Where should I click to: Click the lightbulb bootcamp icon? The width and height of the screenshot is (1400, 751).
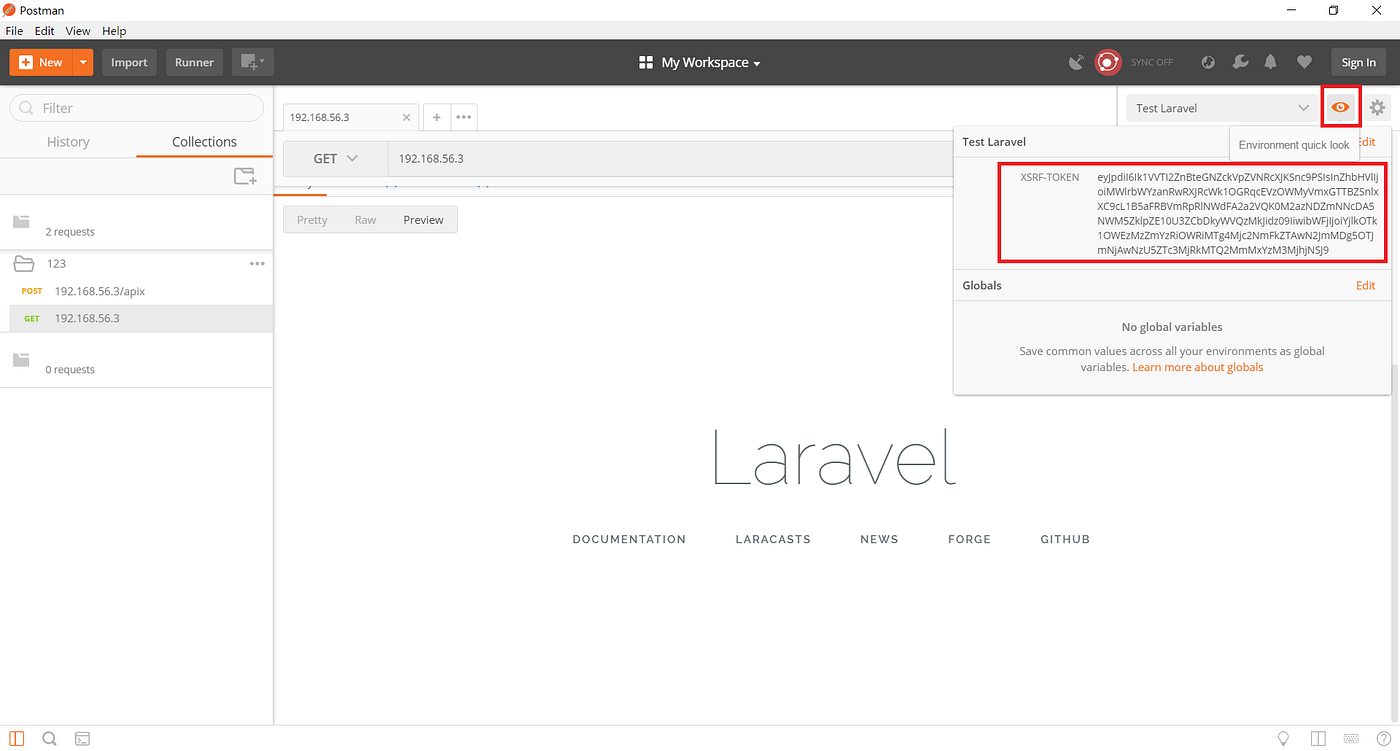(1284, 739)
